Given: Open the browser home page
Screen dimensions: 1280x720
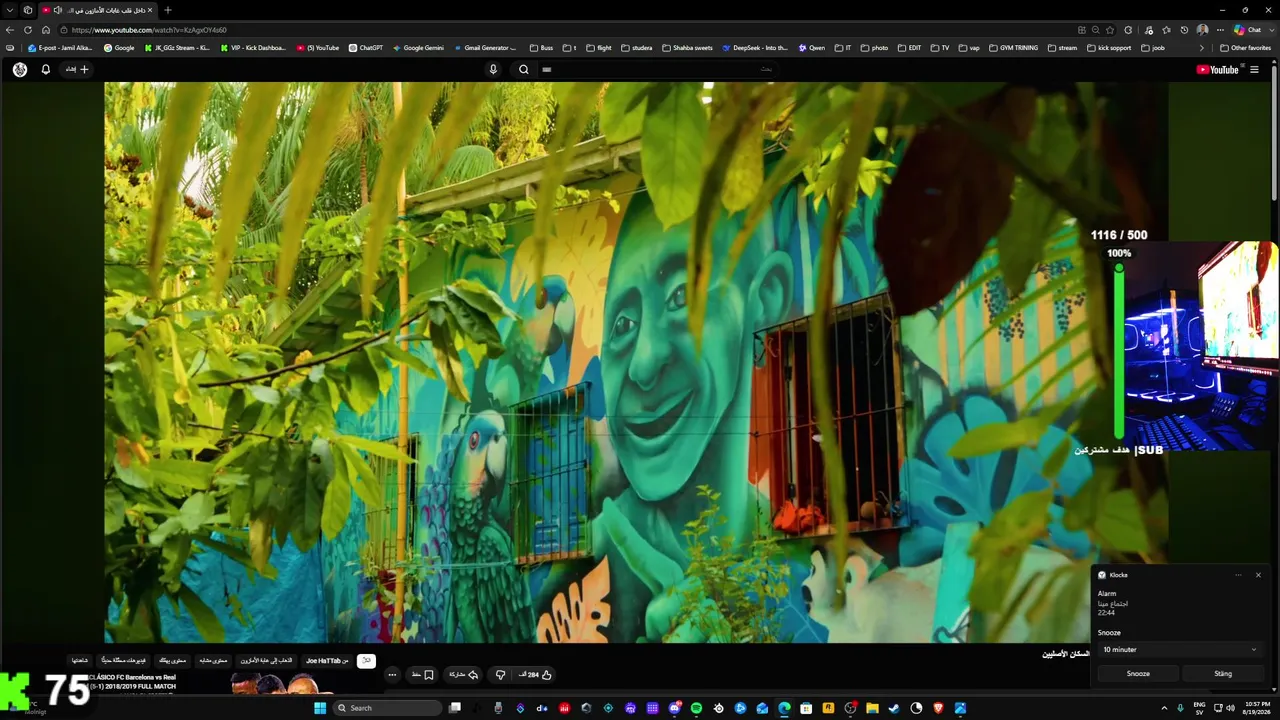Looking at the screenshot, I should [46, 30].
